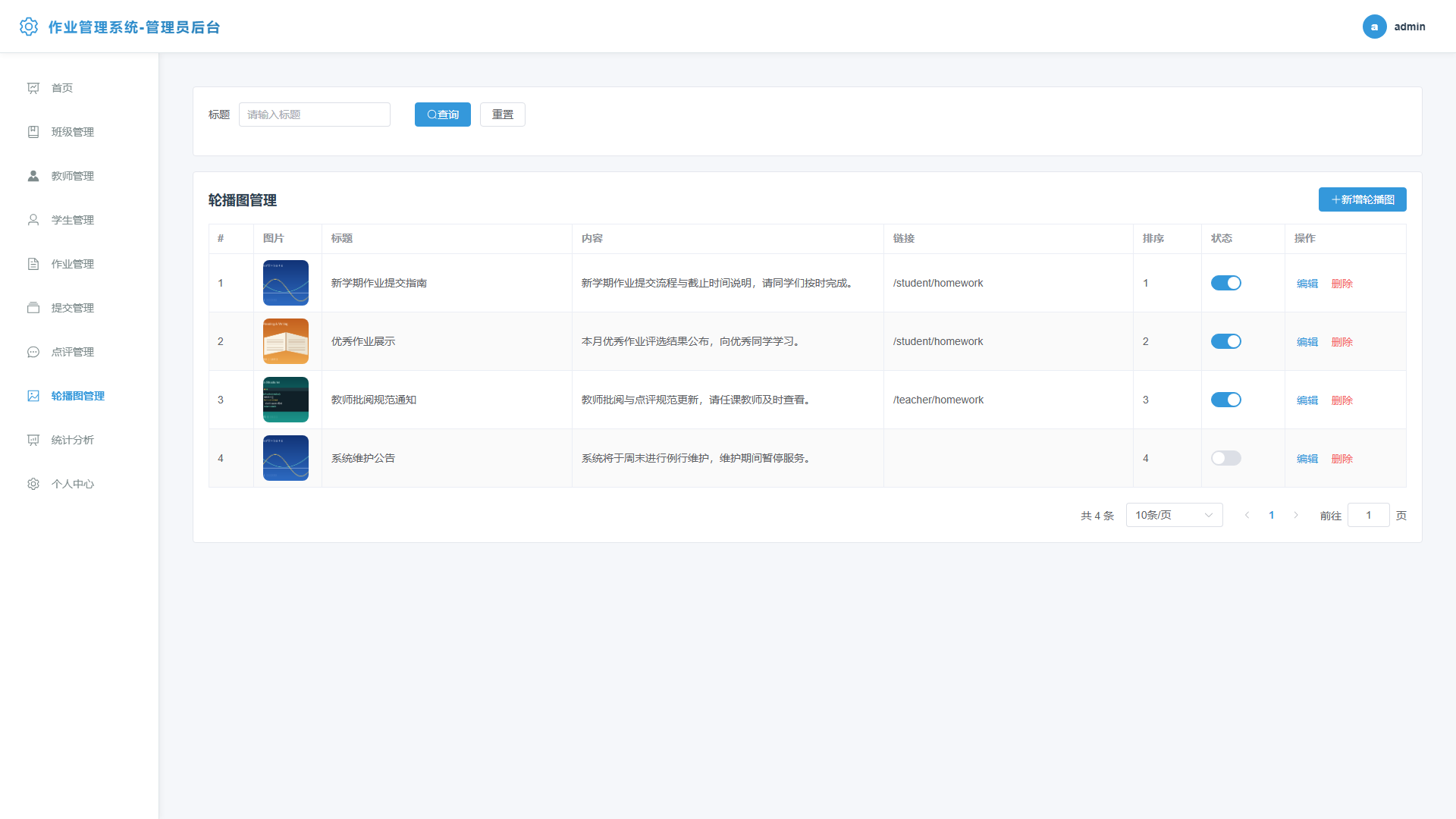The width and height of the screenshot is (1456, 819).
Task: Delete the 教师批阅规范通知 row
Action: [1341, 400]
